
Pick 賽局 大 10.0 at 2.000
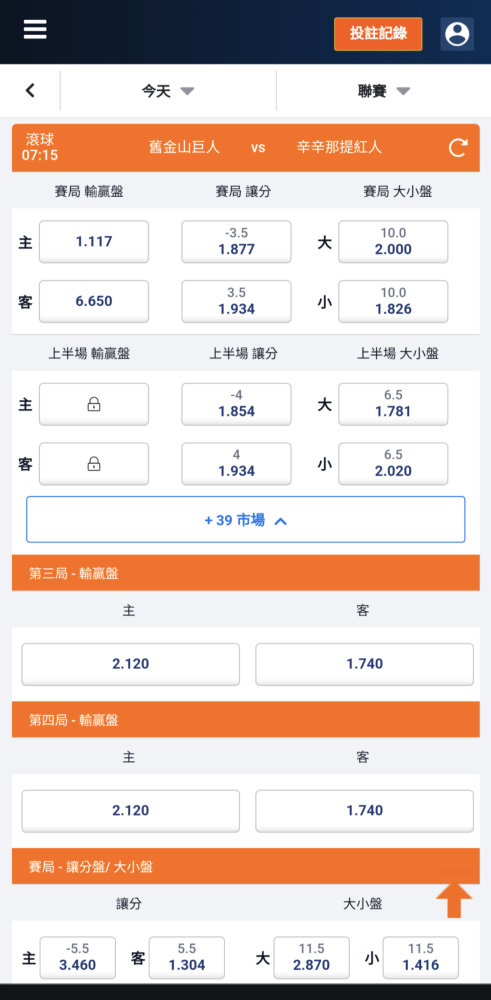(393, 242)
